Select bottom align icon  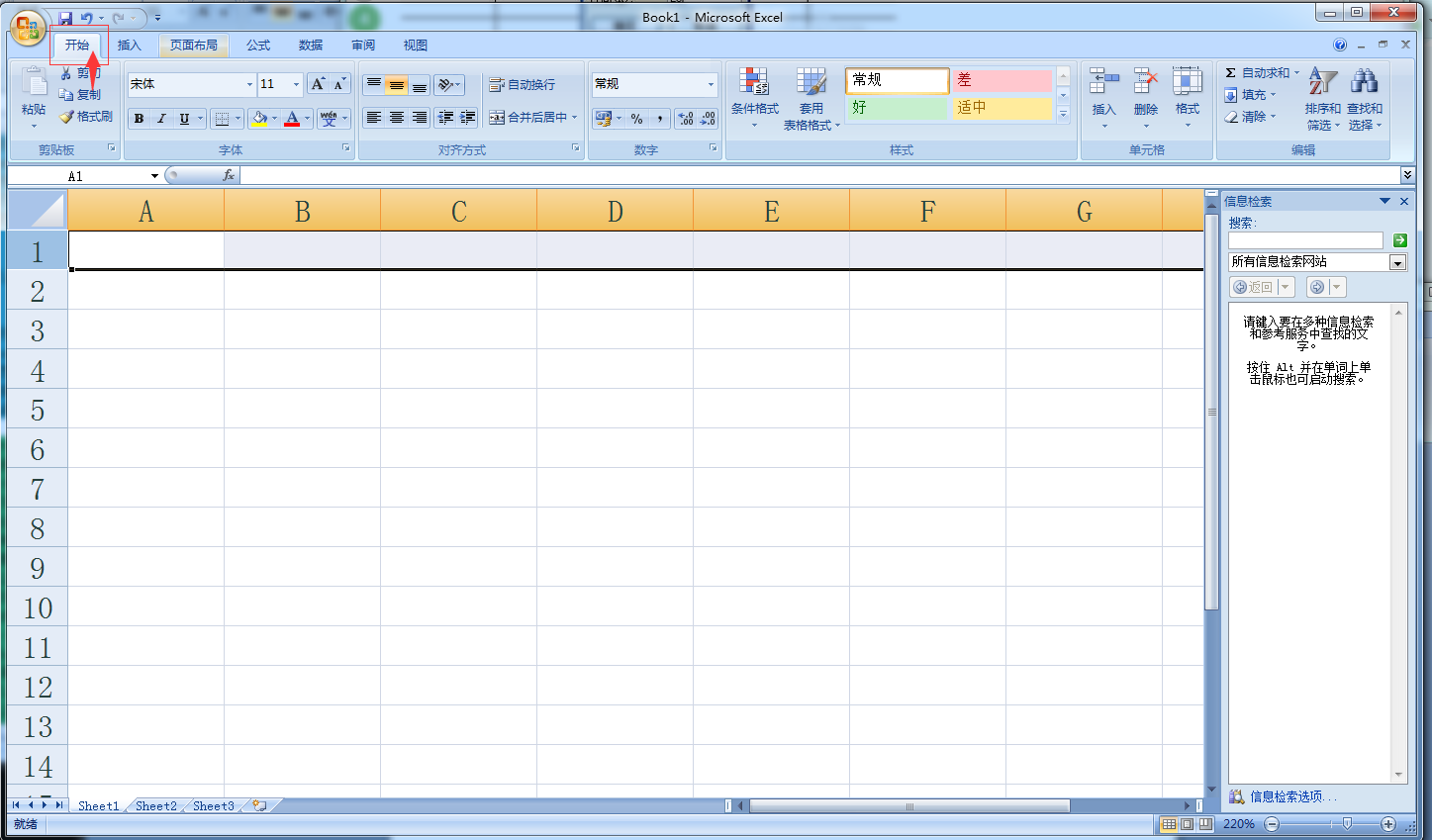[420, 85]
